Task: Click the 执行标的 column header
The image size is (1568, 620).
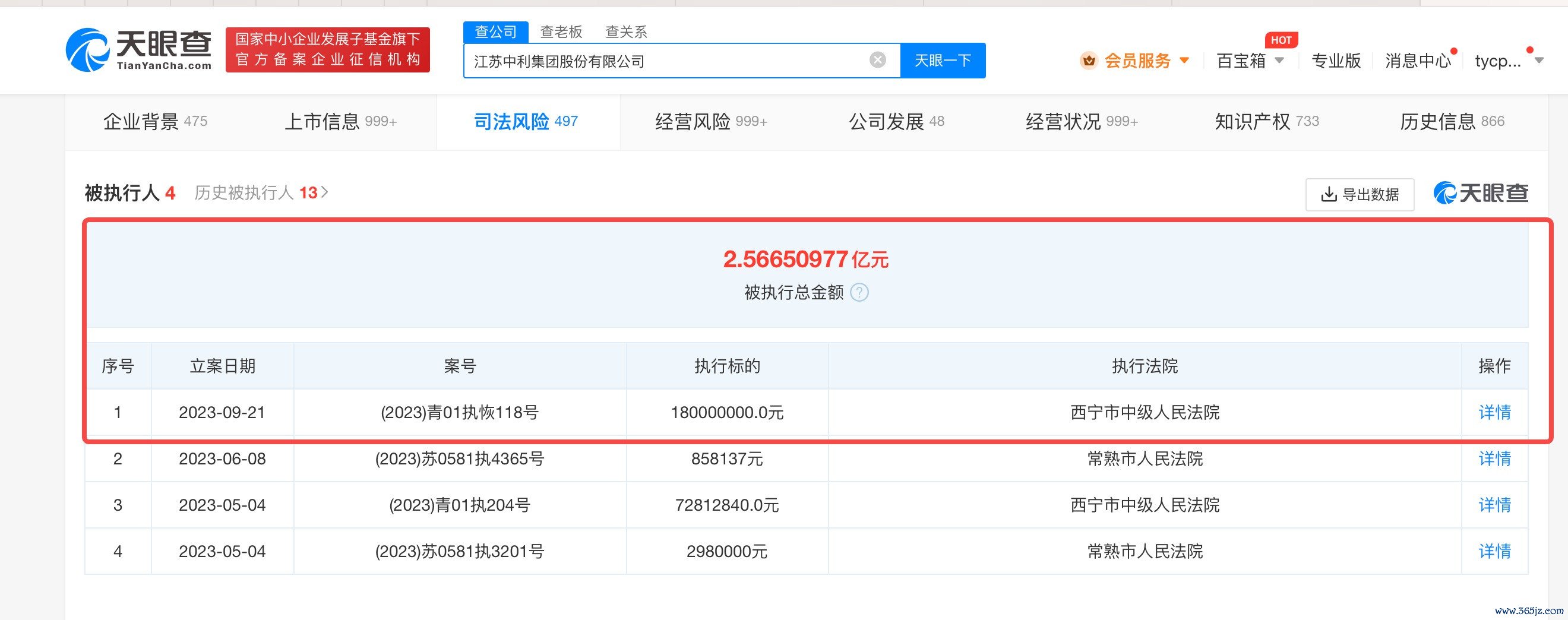Action: tap(728, 366)
